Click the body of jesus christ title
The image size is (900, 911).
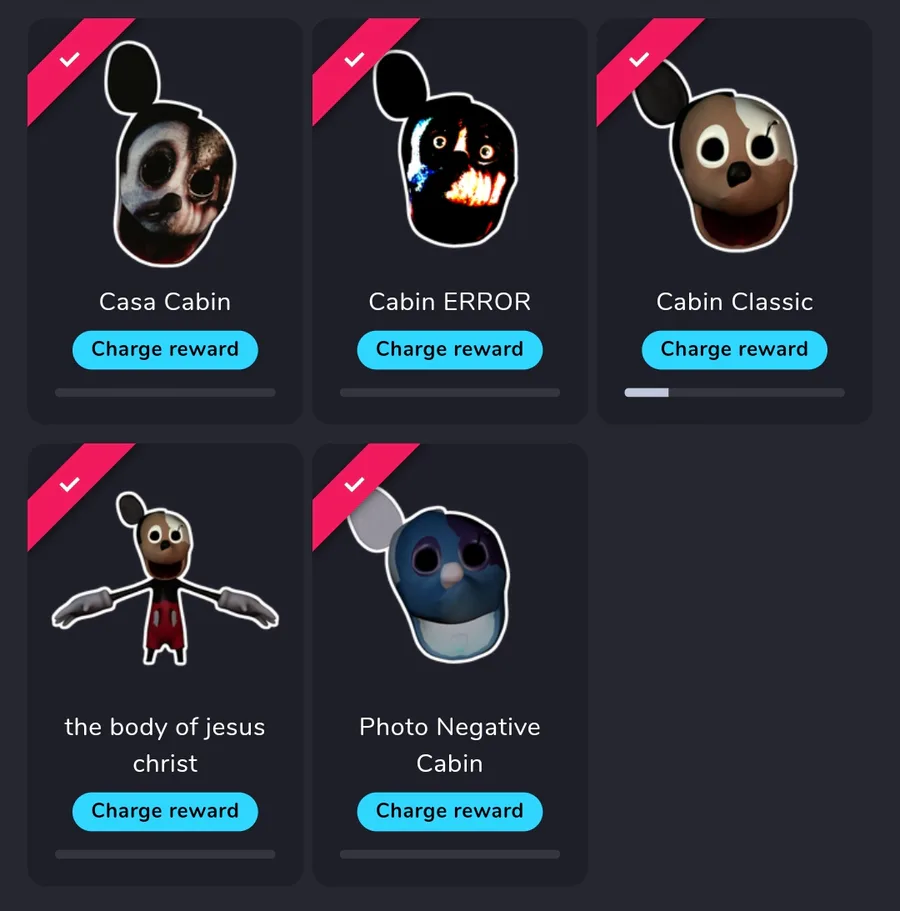point(165,745)
